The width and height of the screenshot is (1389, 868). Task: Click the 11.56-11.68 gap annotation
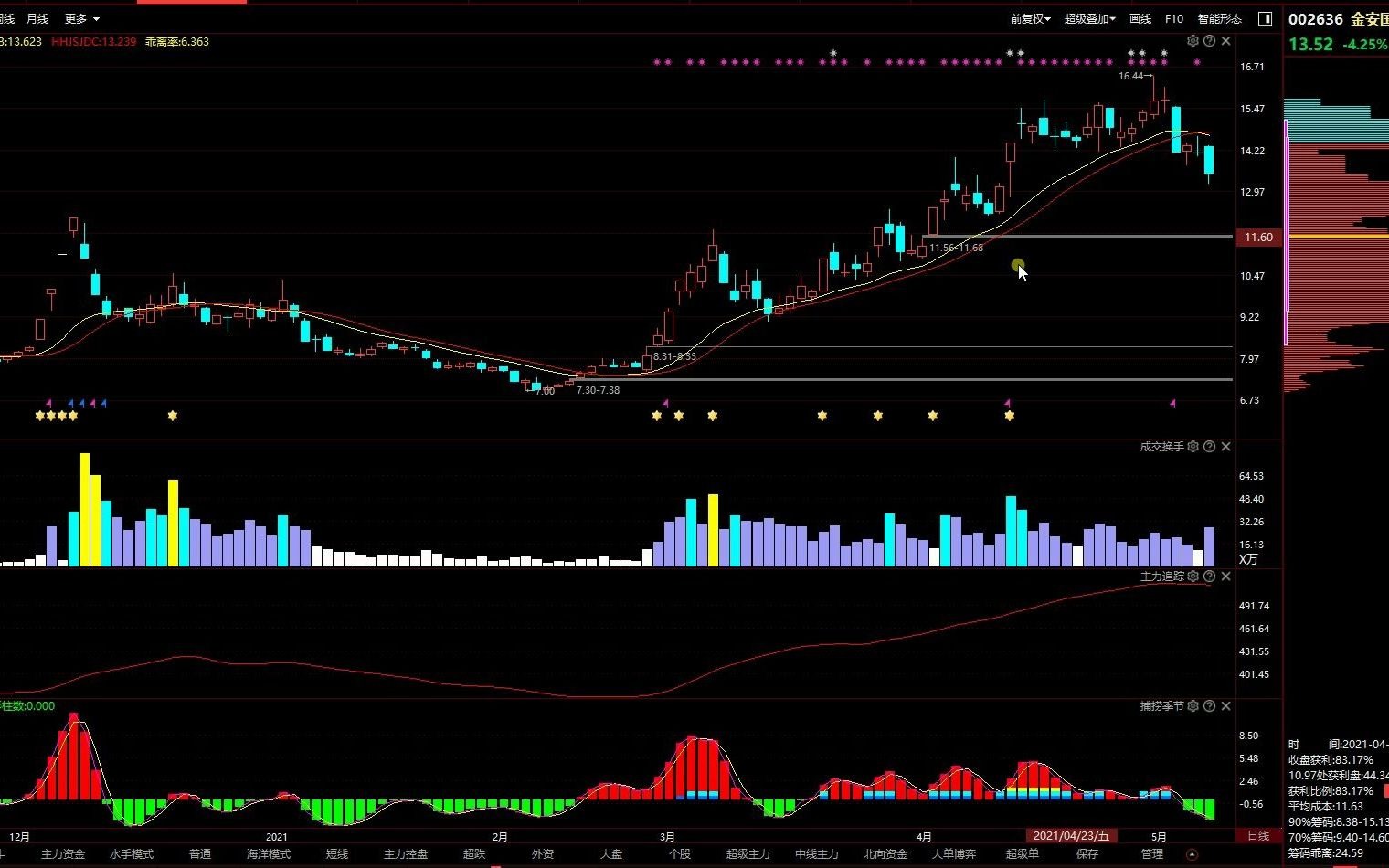coord(957,248)
